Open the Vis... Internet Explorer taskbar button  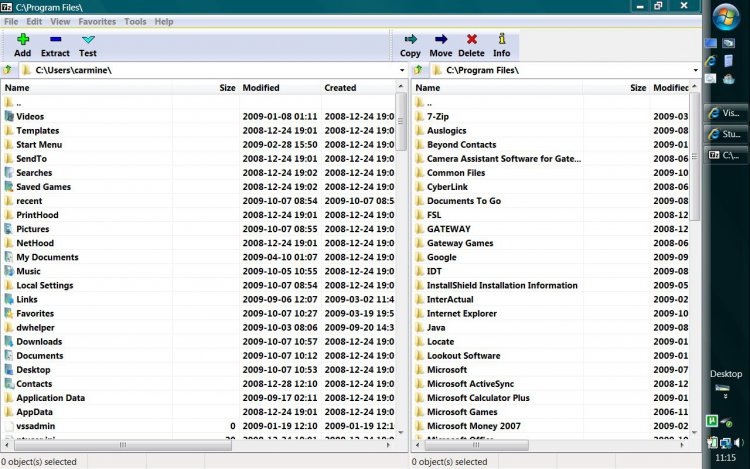(726, 113)
